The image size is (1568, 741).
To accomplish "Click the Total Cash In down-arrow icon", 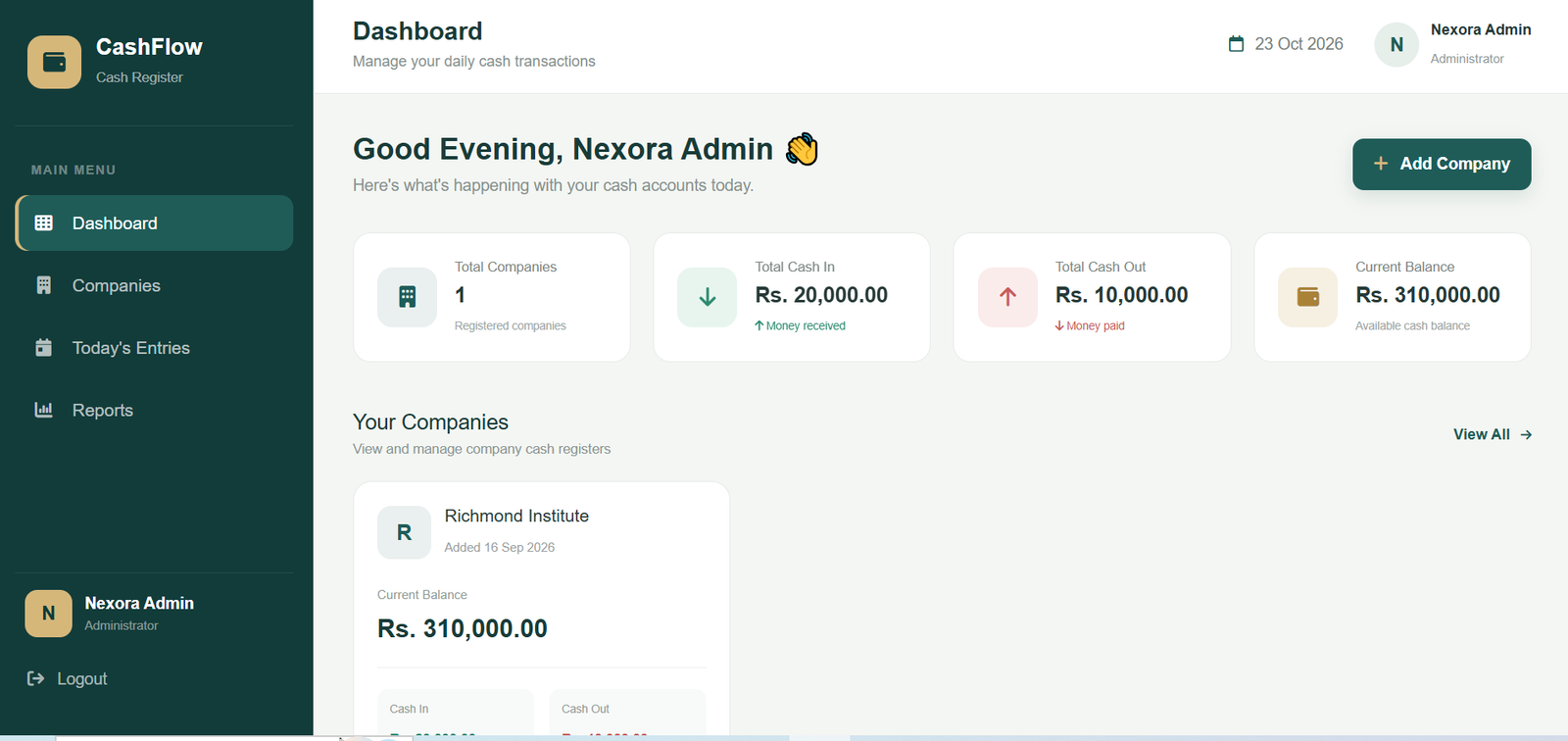I will (x=708, y=297).
